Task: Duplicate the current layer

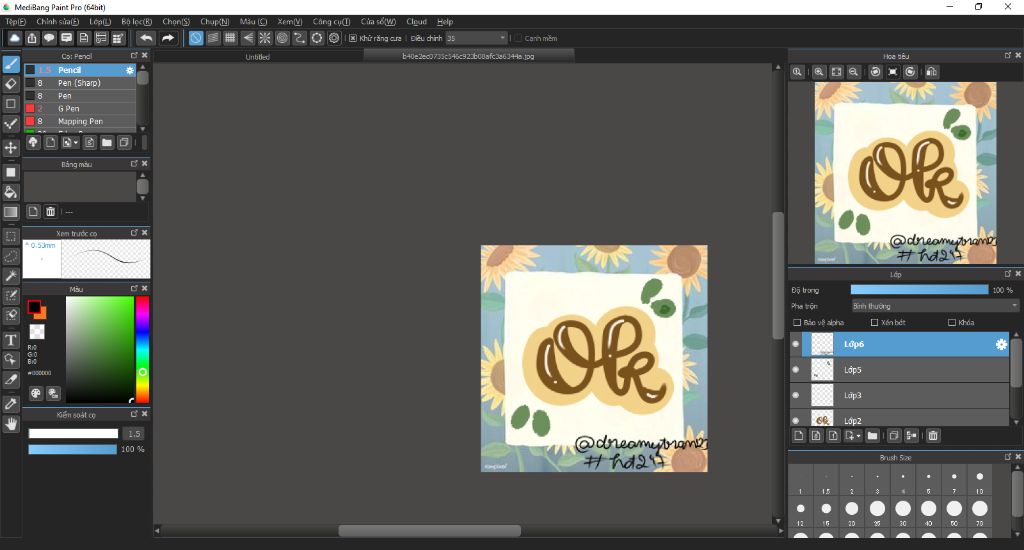Action: pyautogui.click(x=894, y=436)
